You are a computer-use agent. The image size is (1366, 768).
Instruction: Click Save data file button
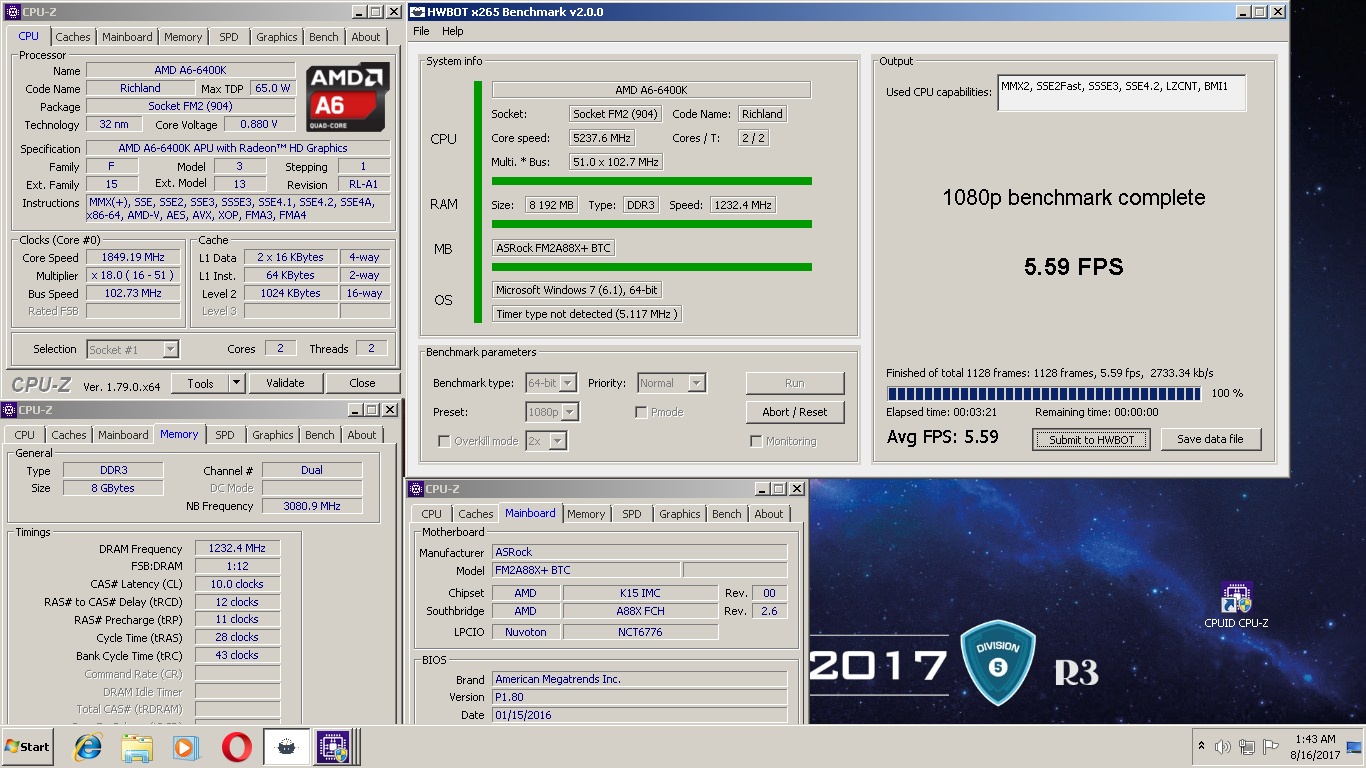[x=1210, y=439]
